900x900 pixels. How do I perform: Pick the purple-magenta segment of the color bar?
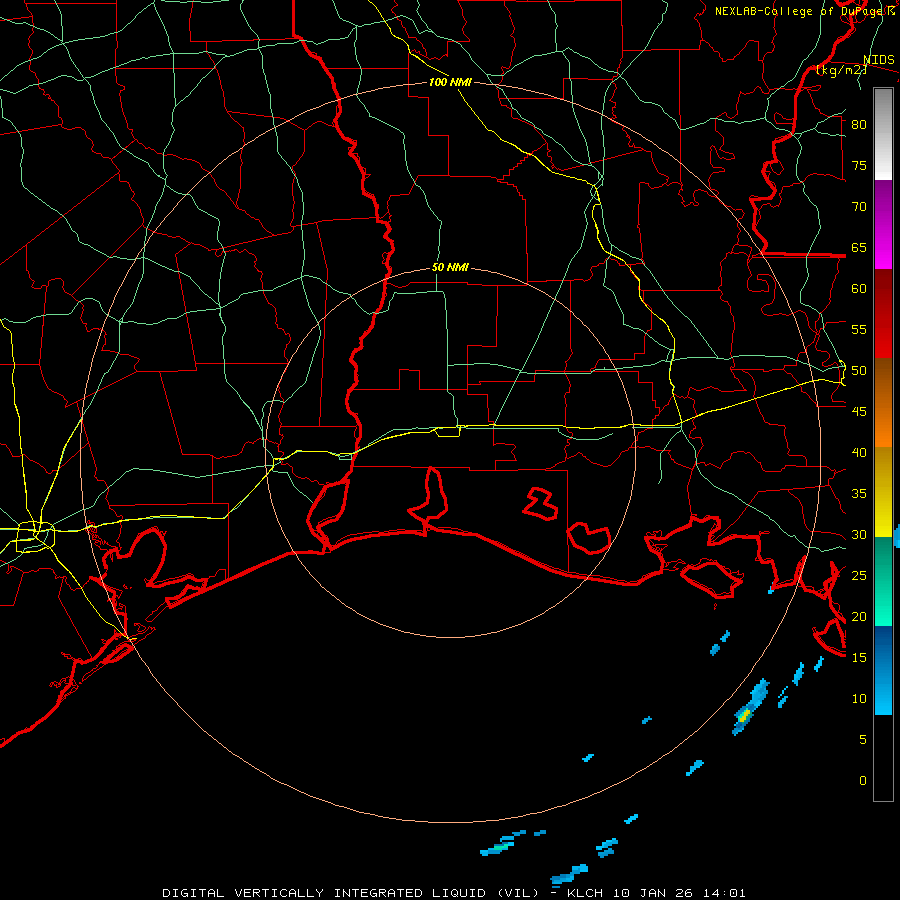point(883,224)
